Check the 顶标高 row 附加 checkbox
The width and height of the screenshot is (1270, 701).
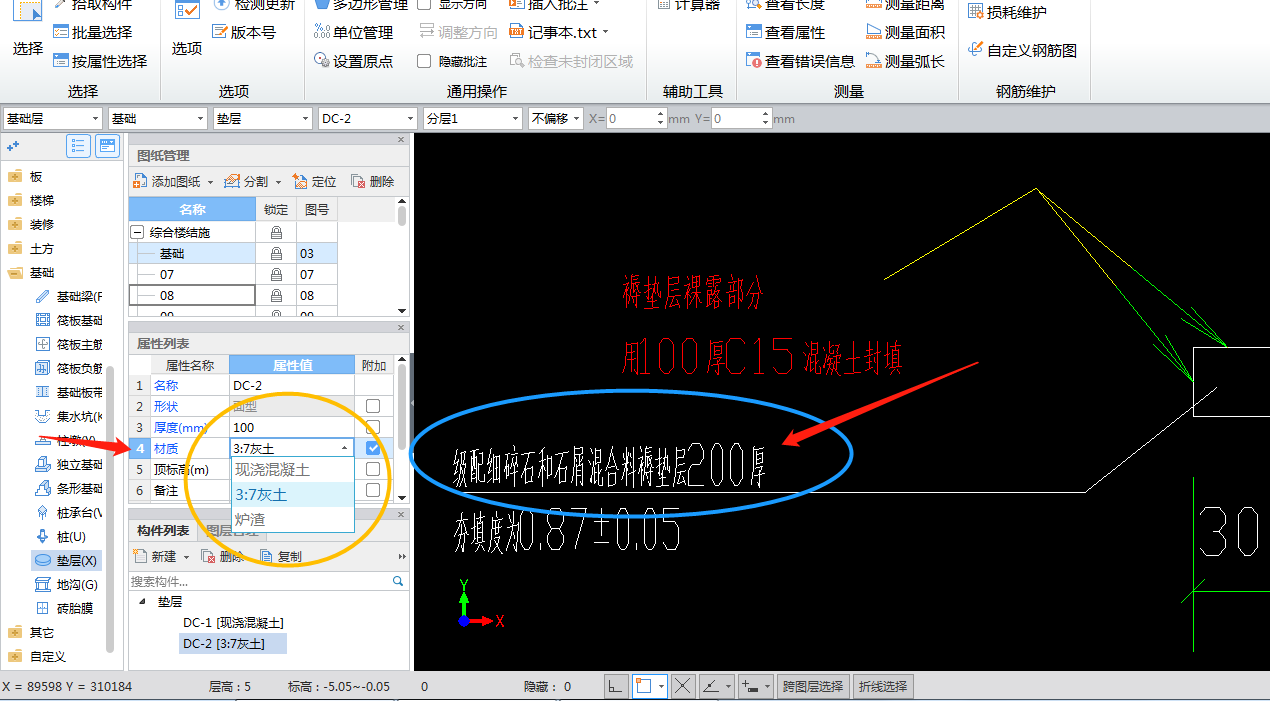[x=373, y=469]
